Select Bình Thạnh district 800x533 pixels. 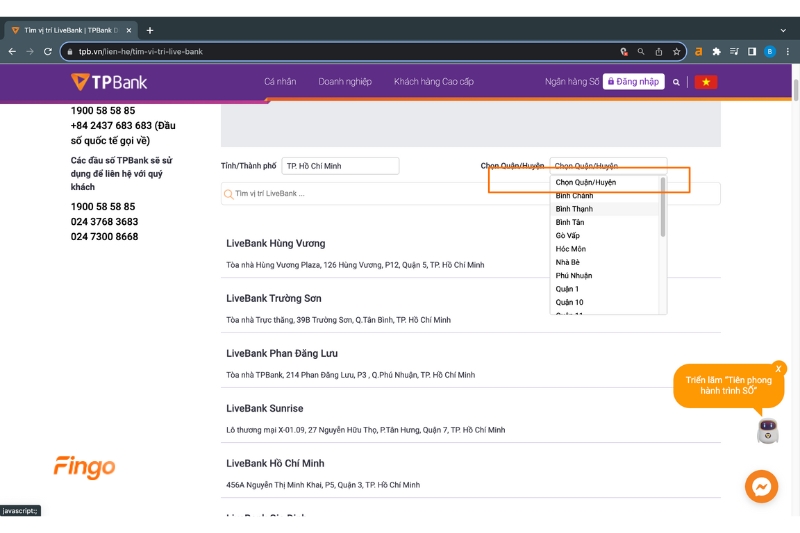point(605,209)
